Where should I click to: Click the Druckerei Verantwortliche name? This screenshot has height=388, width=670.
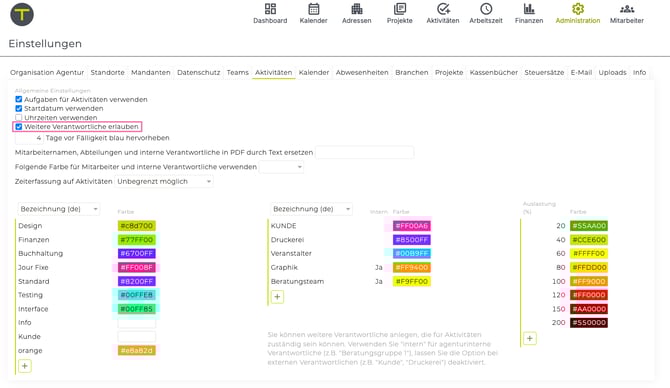[287, 240]
